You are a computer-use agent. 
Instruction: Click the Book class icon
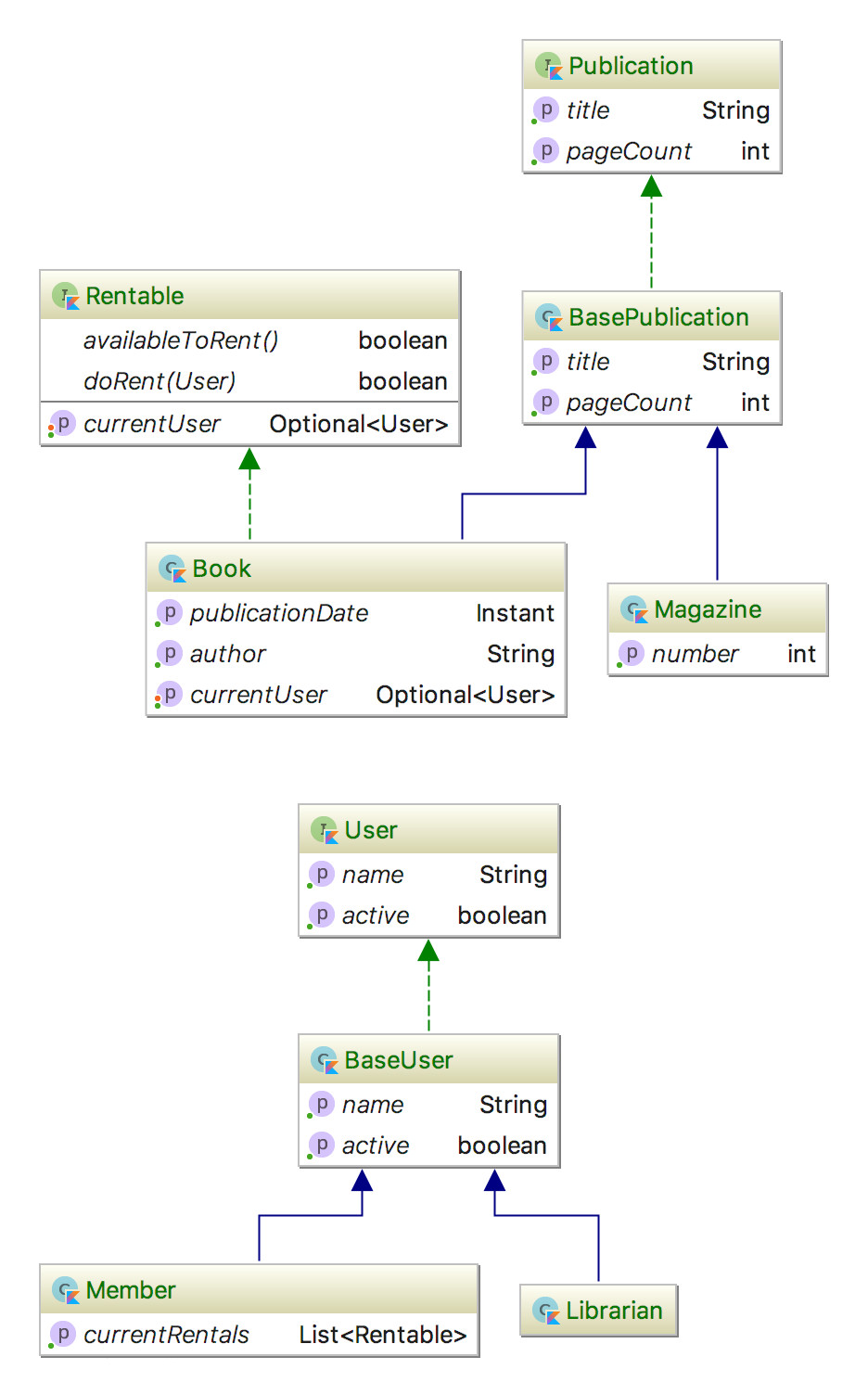172,569
